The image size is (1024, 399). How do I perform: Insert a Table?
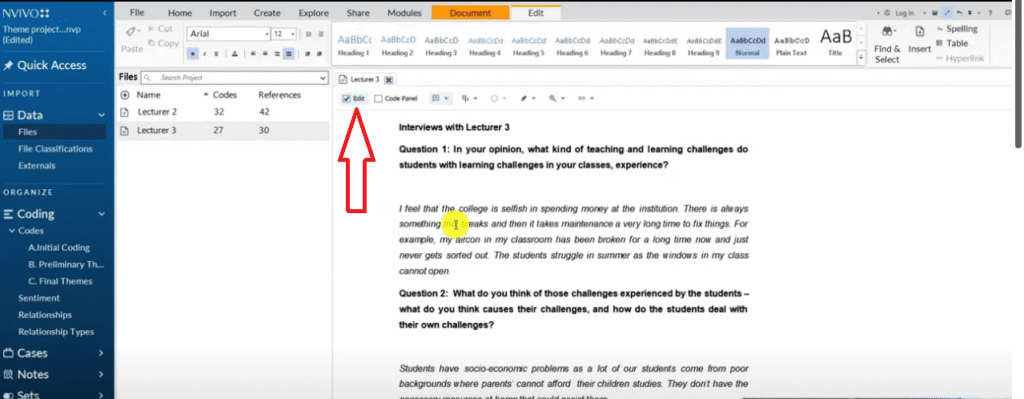[952, 44]
